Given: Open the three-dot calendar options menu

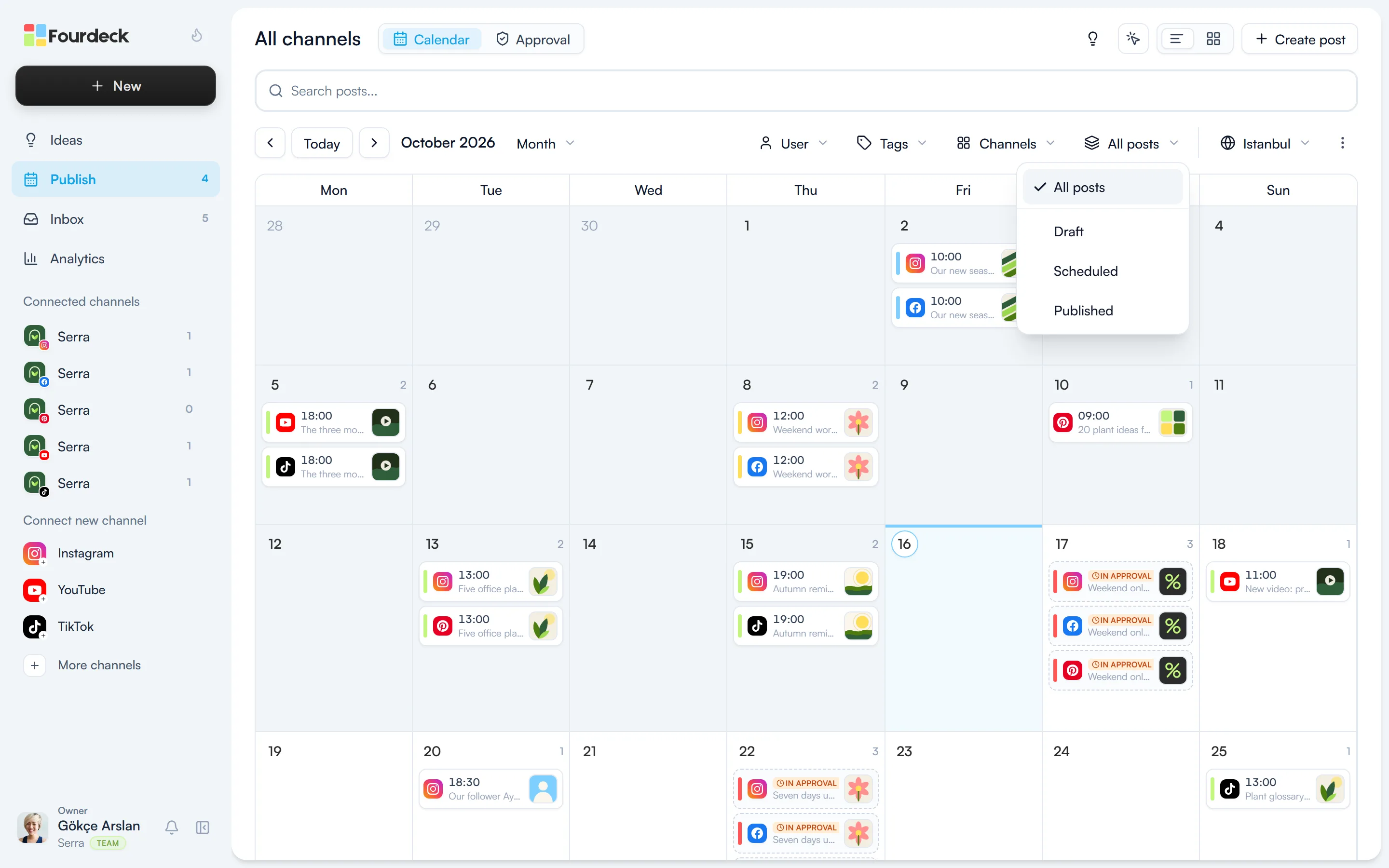Looking at the screenshot, I should tap(1342, 143).
